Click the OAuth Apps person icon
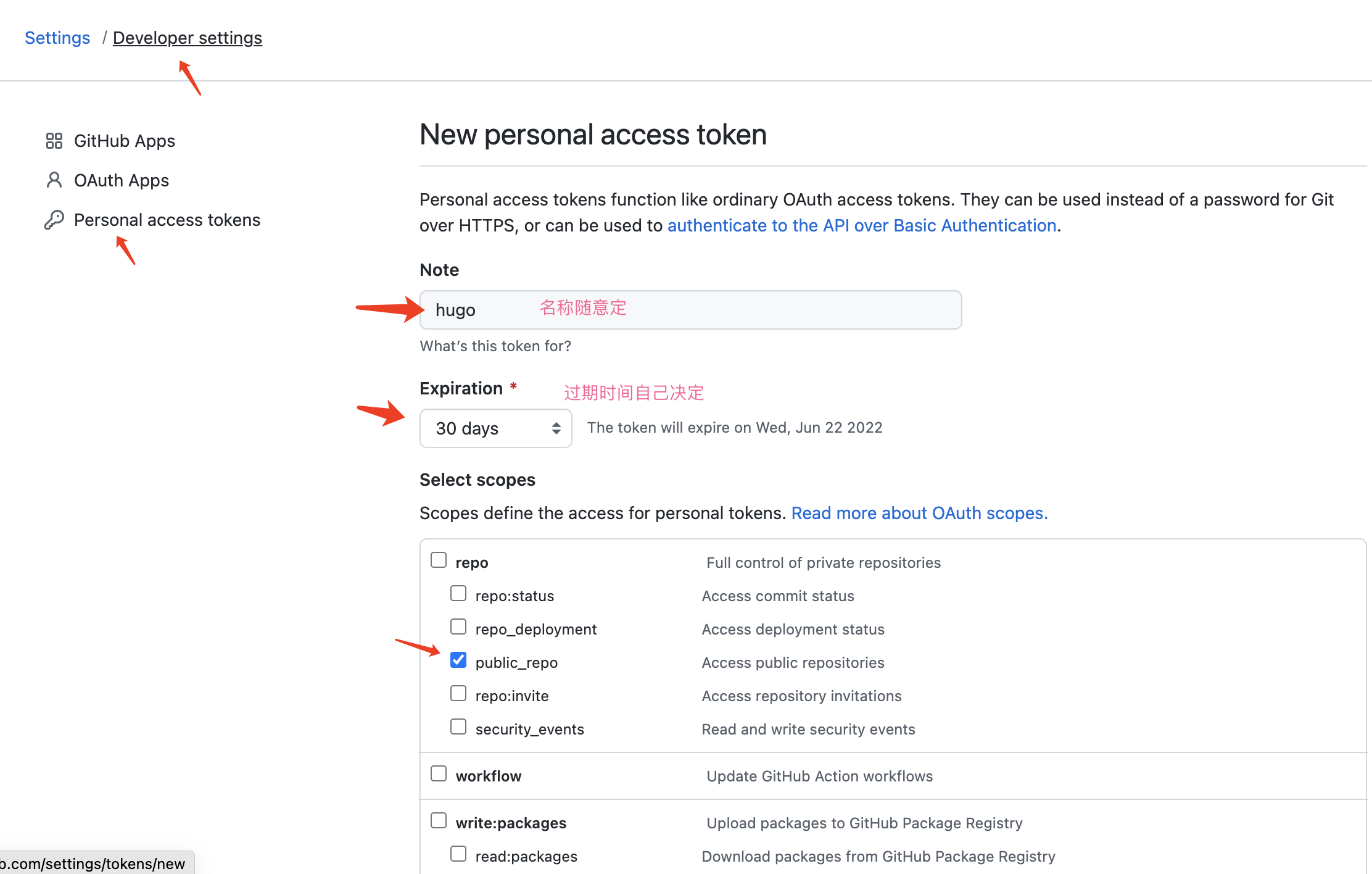Image resolution: width=1372 pixels, height=874 pixels. [x=54, y=180]
